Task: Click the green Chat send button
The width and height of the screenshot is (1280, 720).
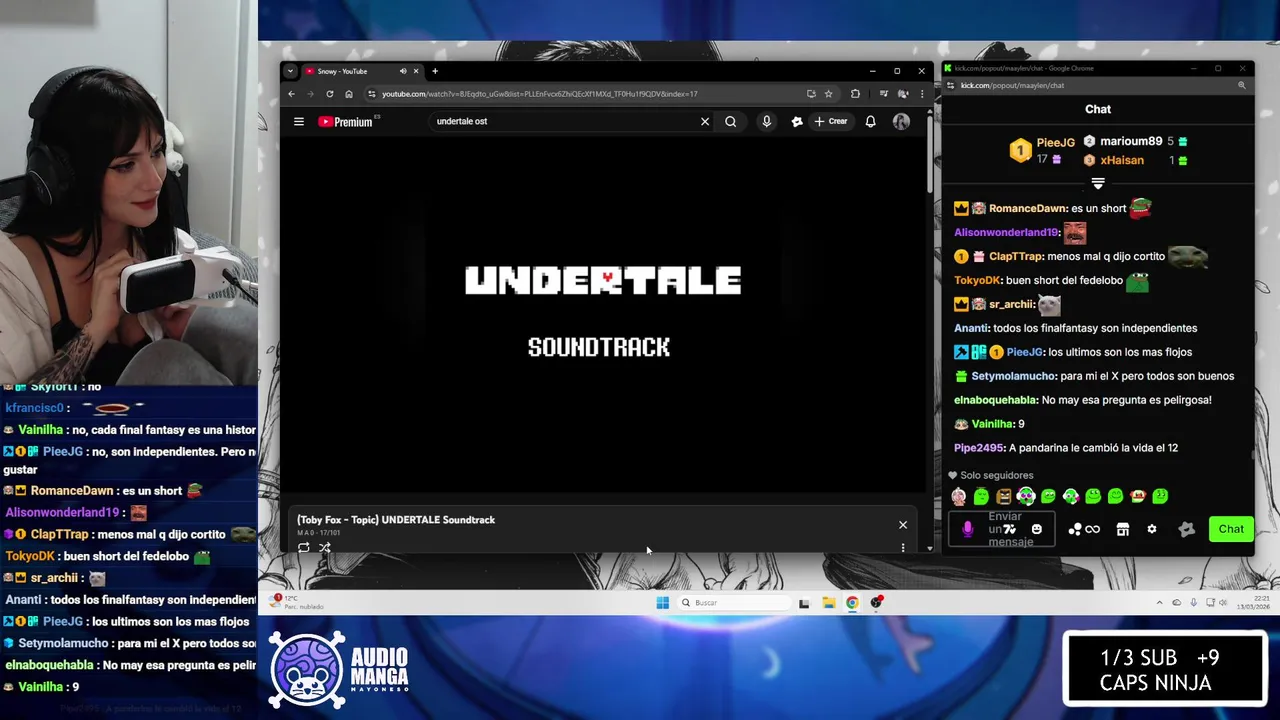Action: (x=1231, y=529)
